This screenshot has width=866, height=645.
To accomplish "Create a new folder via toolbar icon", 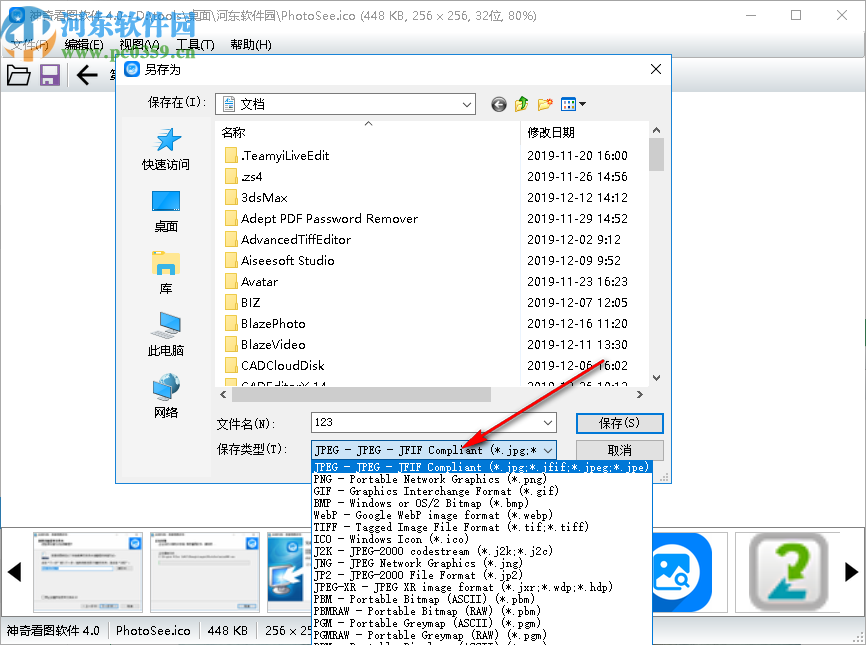I will click(545, 104).
